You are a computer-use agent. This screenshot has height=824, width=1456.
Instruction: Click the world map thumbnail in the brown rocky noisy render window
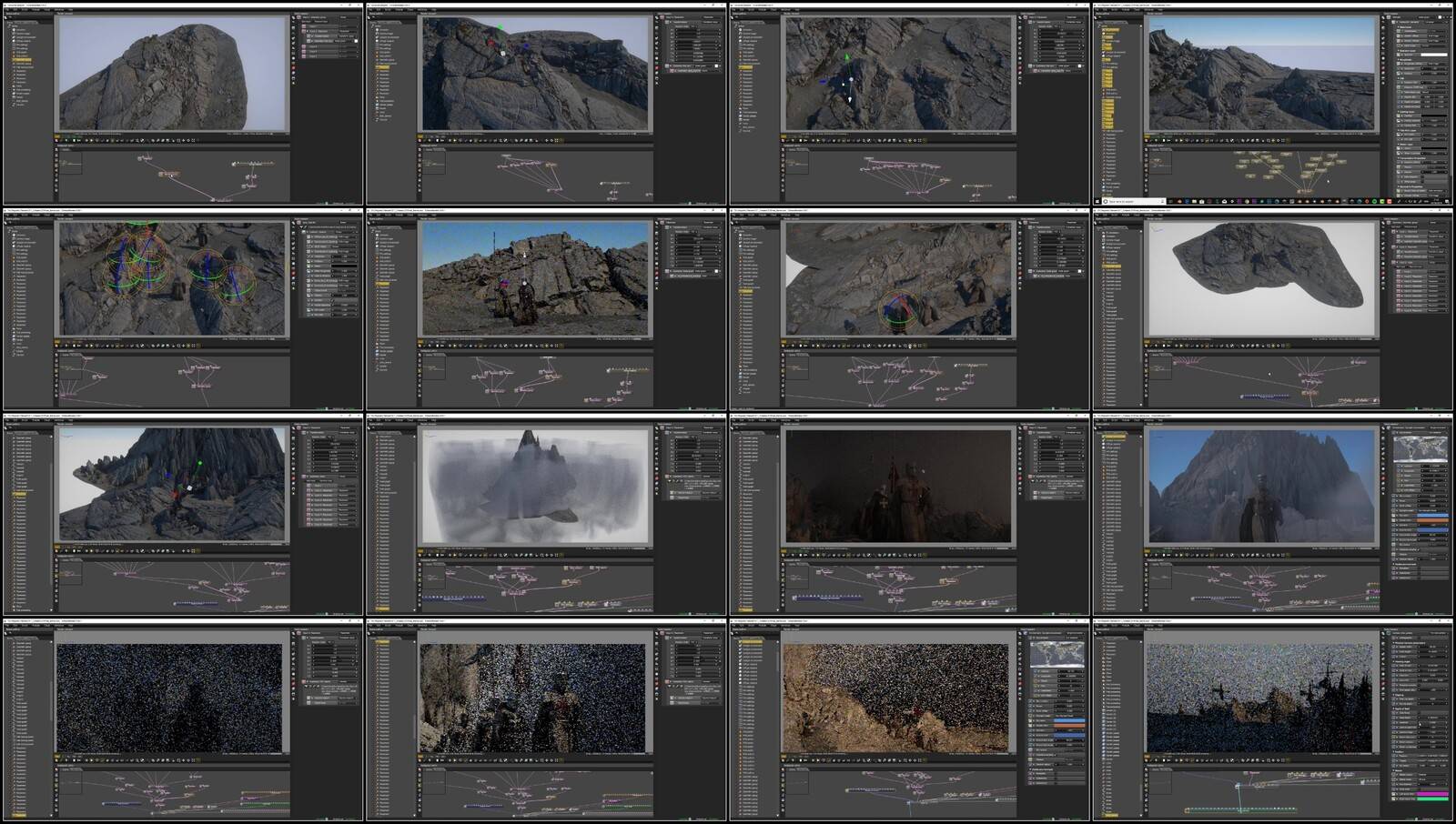[x=1057, y=654]
